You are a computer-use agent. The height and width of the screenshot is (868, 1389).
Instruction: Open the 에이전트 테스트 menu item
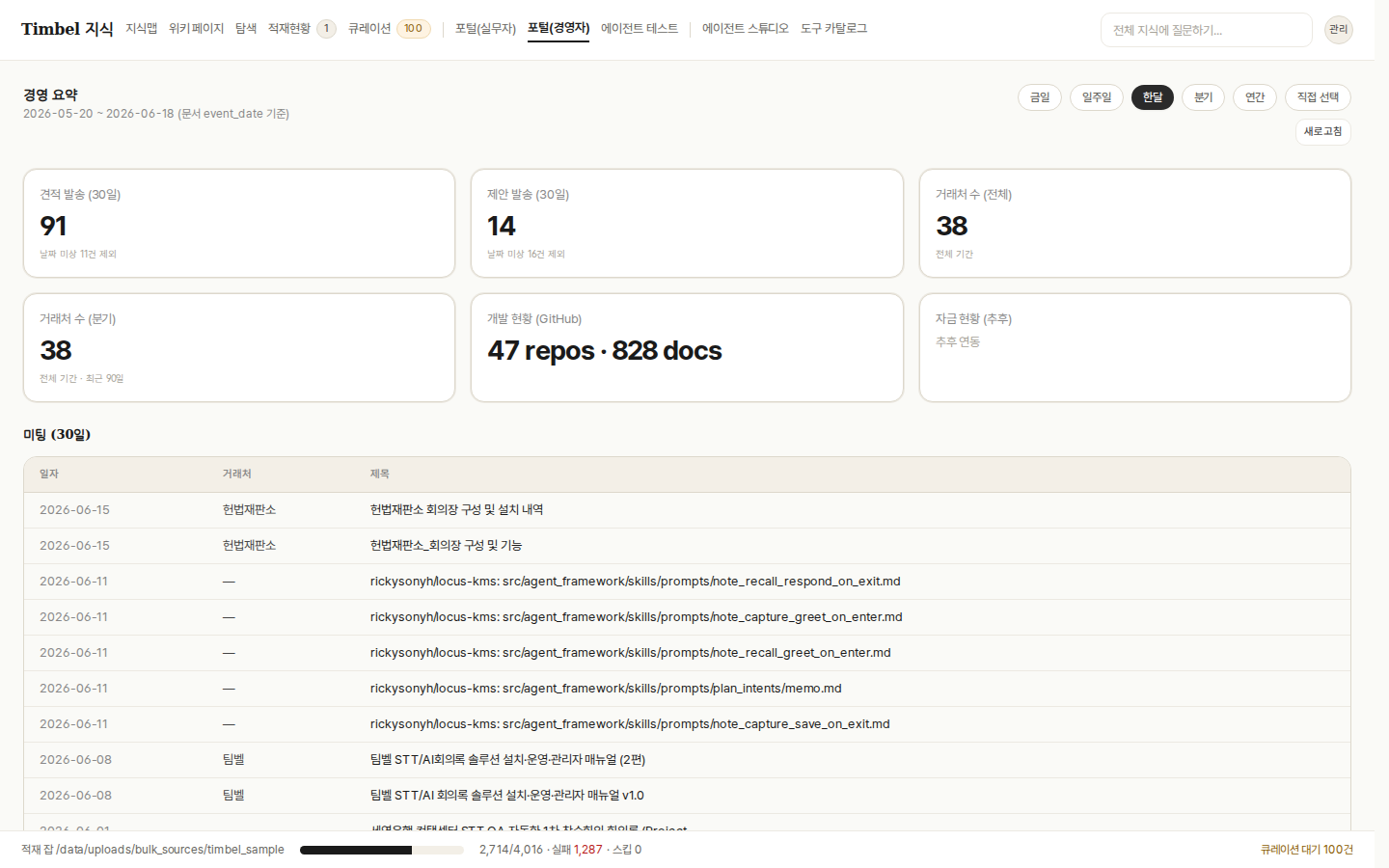(640, 29)
